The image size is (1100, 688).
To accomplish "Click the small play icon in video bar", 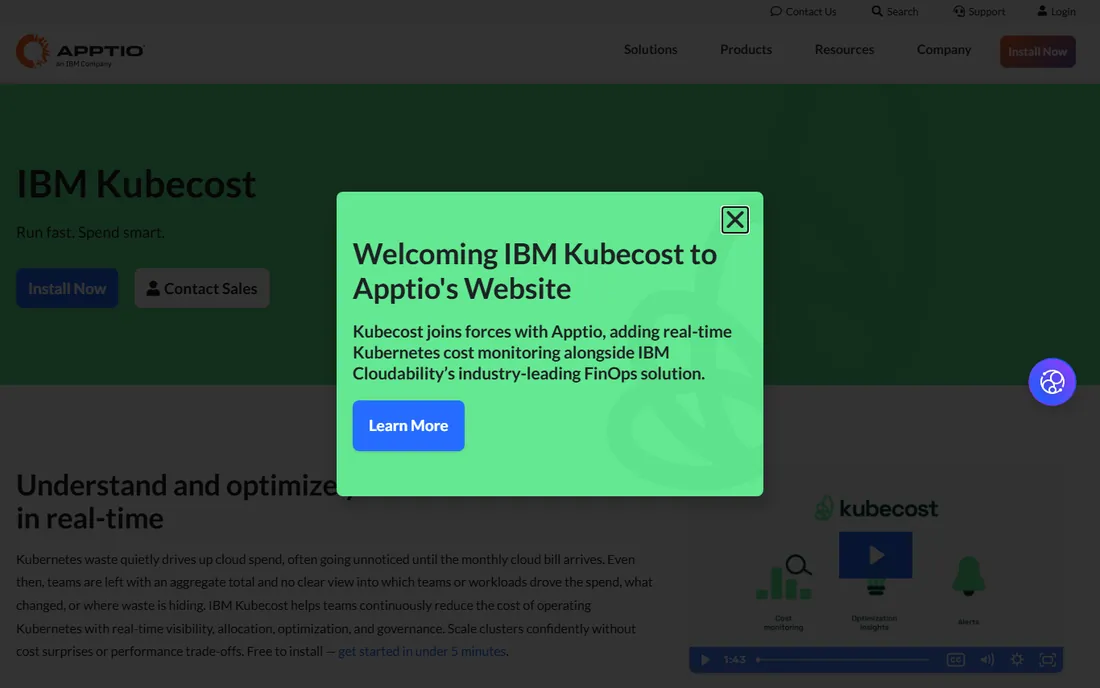I will tap(705, 660).
